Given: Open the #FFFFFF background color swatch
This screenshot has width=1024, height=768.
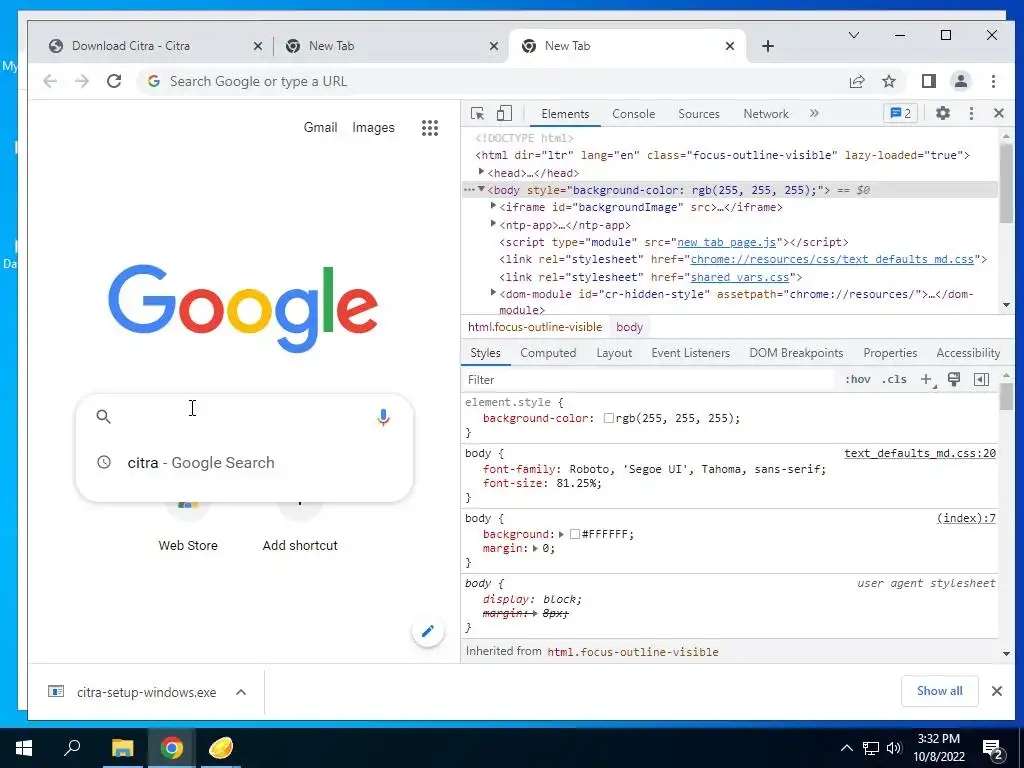Looking at the screenshot, I should coord(575,534).
